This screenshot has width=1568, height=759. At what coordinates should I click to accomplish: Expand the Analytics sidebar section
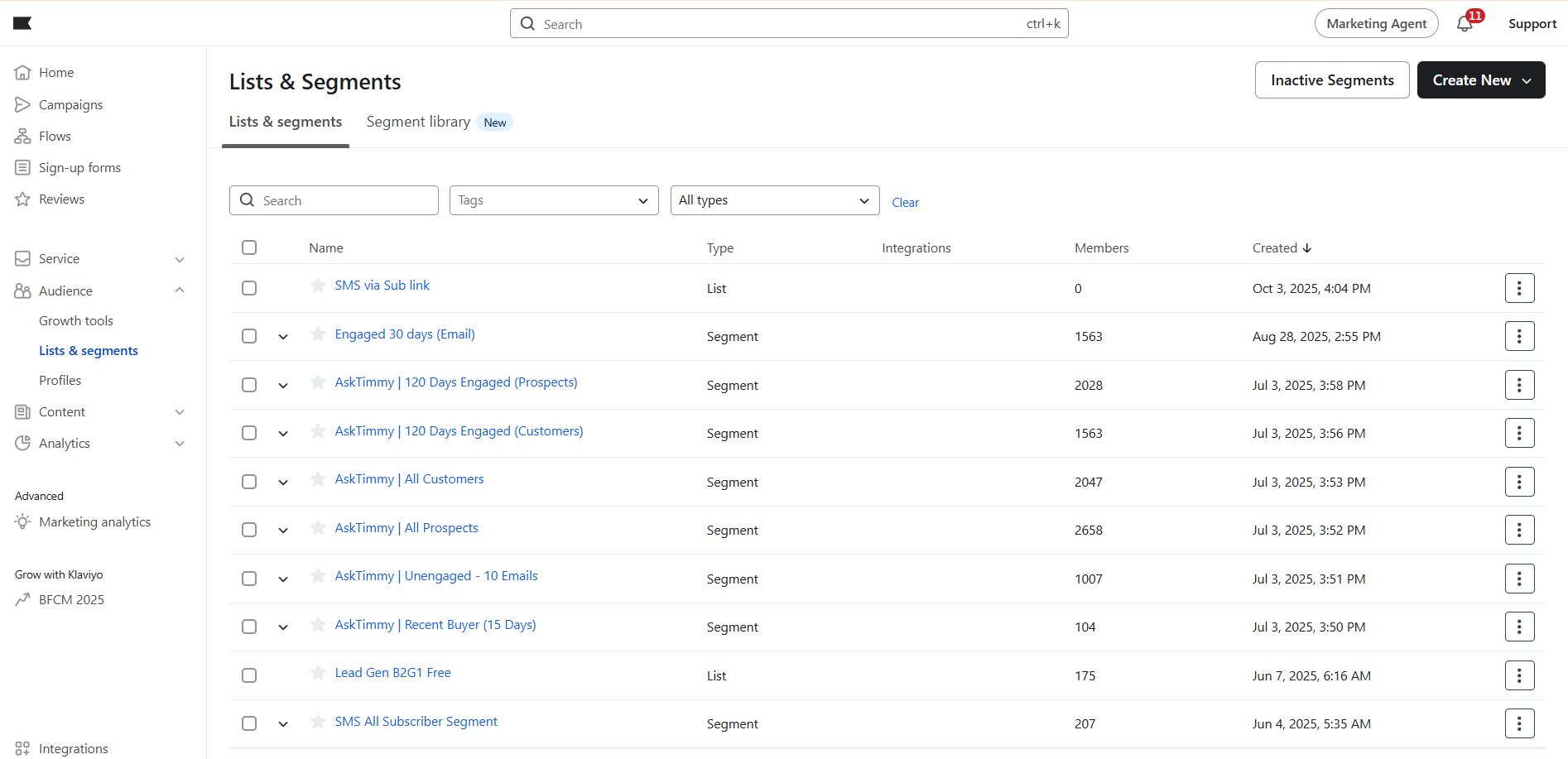click(x=180, y=444)
